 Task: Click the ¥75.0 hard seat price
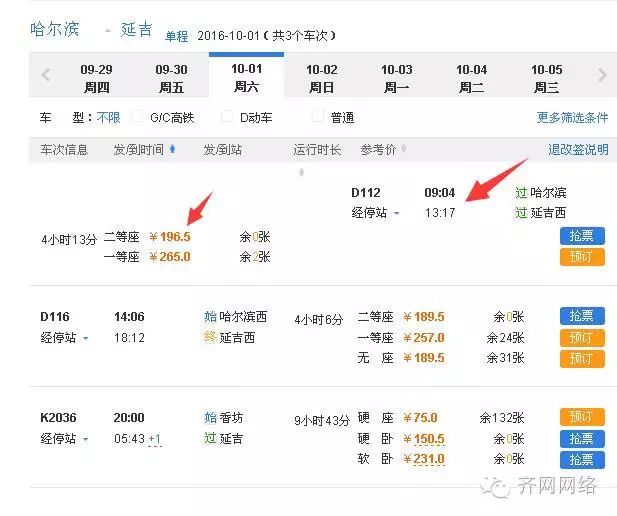tap(420, 417)
